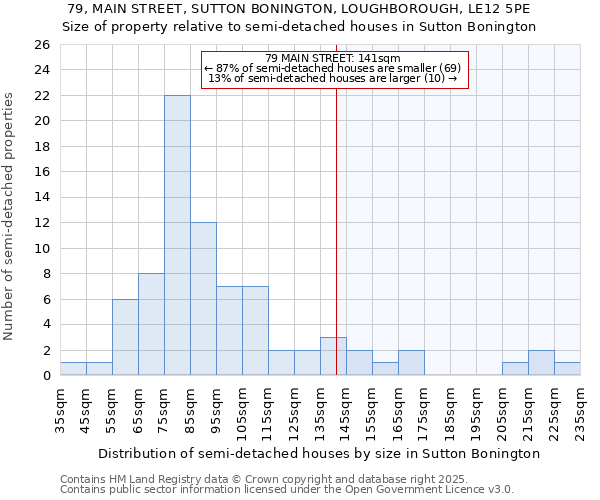Click the bar of height 2 at 165sqm
The height and width of the screenshot is (500, 600).
(x=411, y=363)
